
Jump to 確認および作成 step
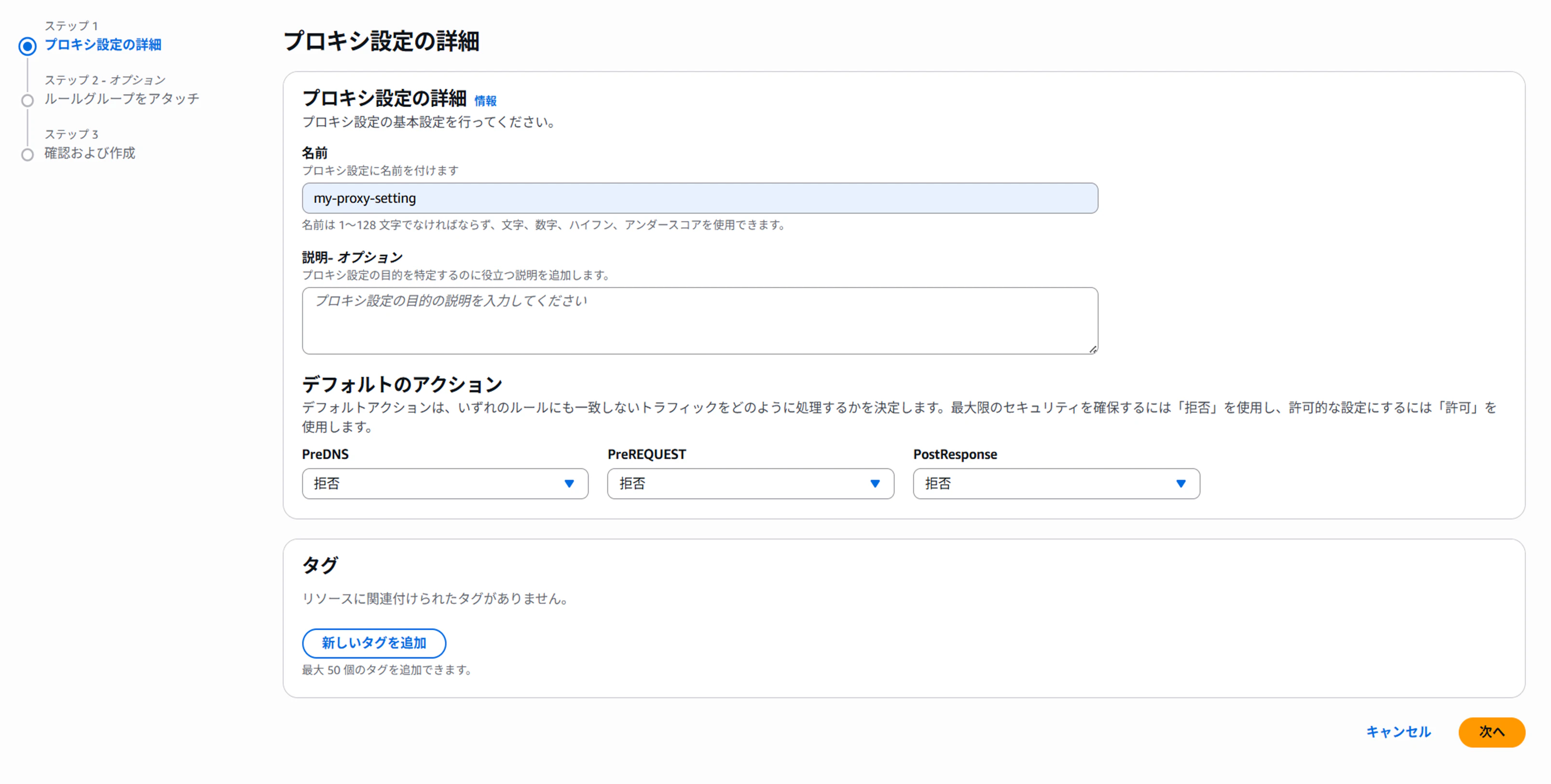click(90, 153)
